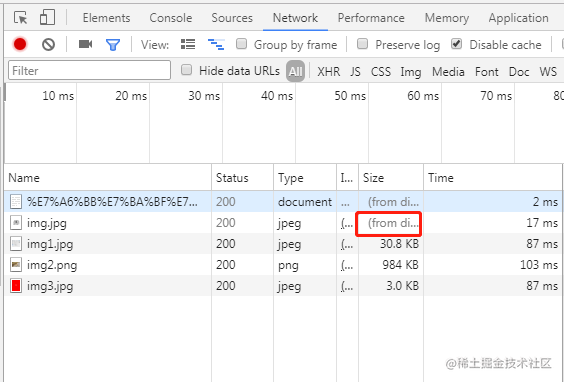Click inside the Filter text field
This screenshot has width=564, height=382.
click(89, 70)
